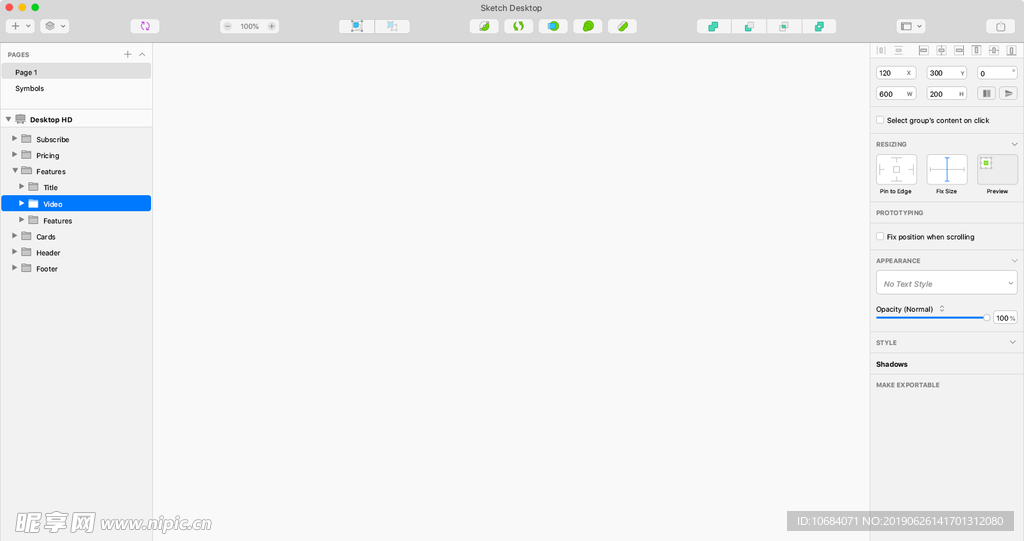Click the Export icon in the toolbar
Image resolution: width=1024 pixels, height=541 pixels.
pyautogui.click(x=1000, y=26)
